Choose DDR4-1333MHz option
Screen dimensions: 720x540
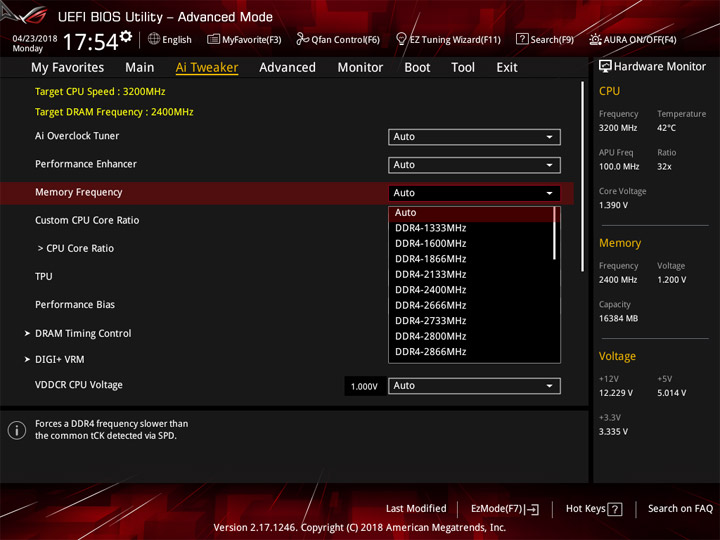click(472, 228)
